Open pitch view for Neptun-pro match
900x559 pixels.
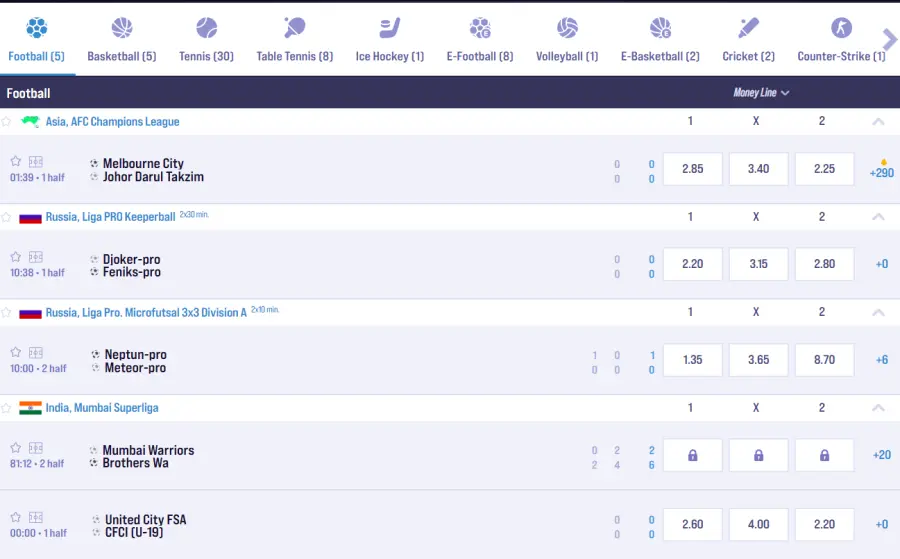coord(36,352)
